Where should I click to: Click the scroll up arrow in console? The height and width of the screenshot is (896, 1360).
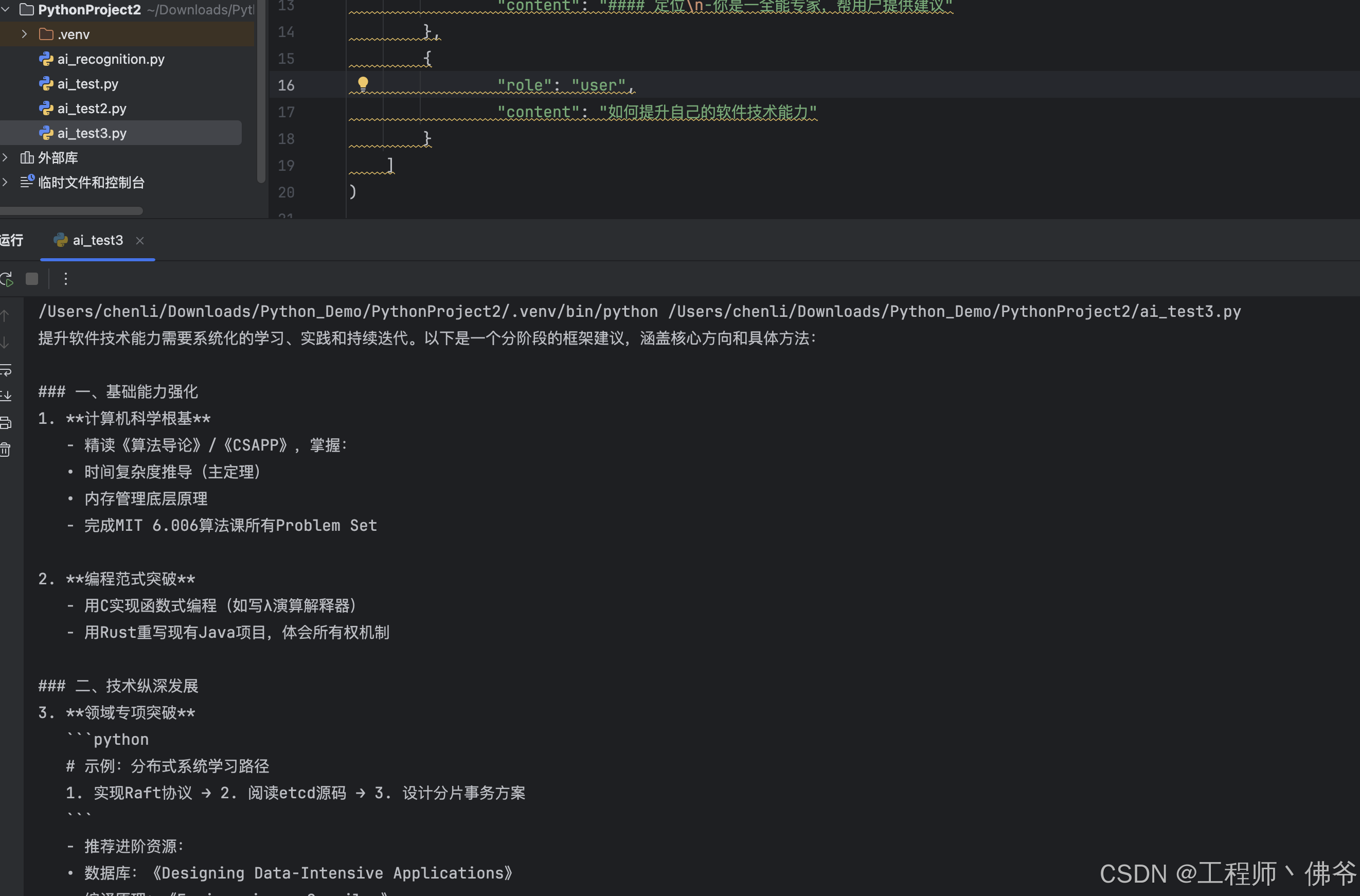point(5,315)
